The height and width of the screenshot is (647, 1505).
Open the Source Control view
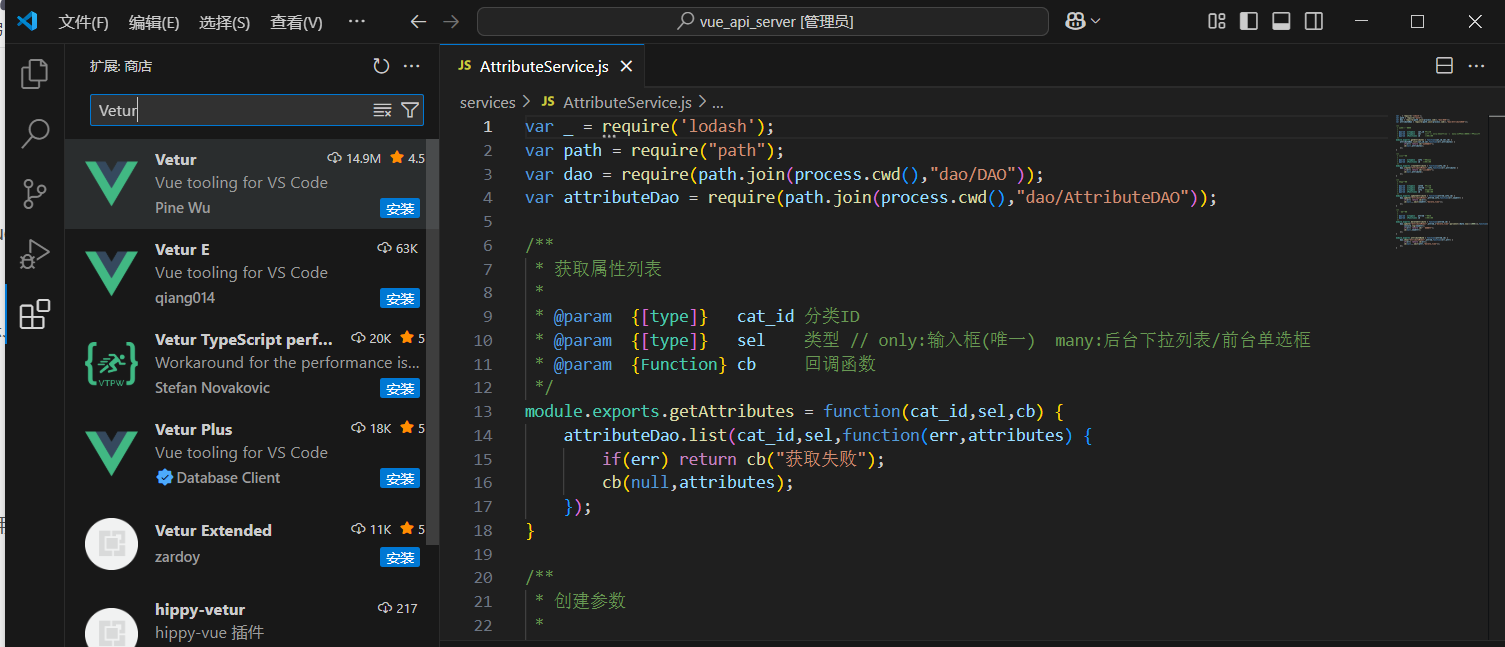(x=35, y=193)
